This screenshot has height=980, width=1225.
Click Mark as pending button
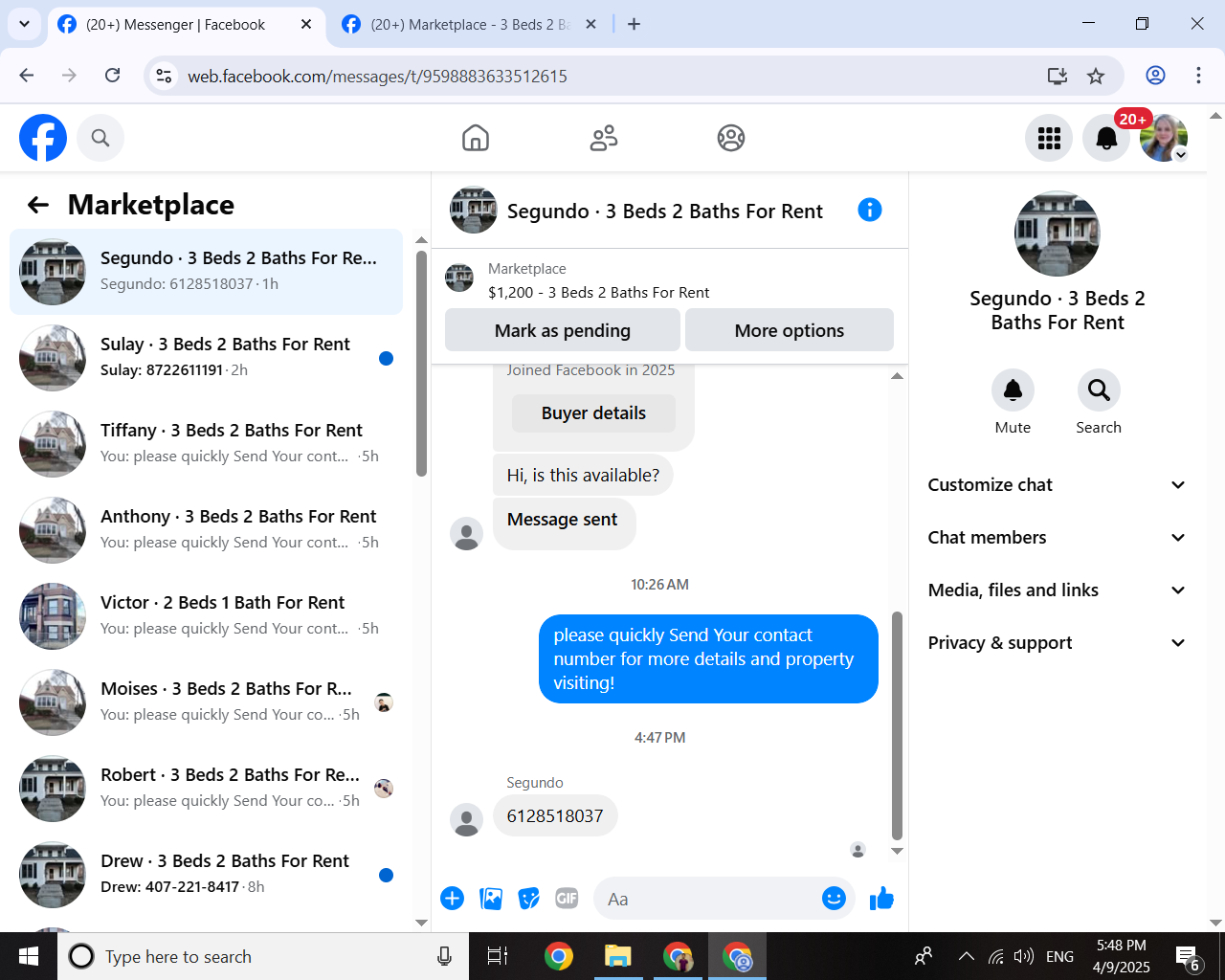[563, 330]
